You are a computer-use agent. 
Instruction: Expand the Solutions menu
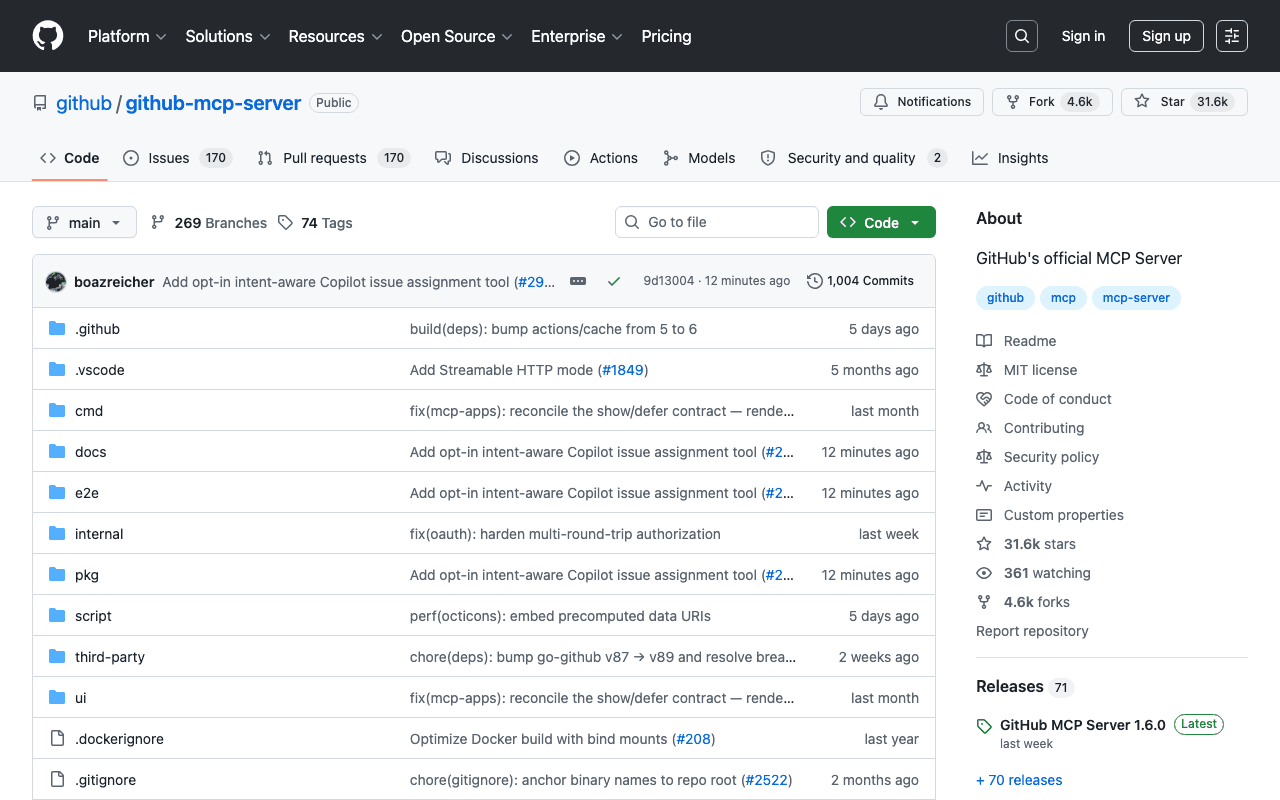(228, 36)
